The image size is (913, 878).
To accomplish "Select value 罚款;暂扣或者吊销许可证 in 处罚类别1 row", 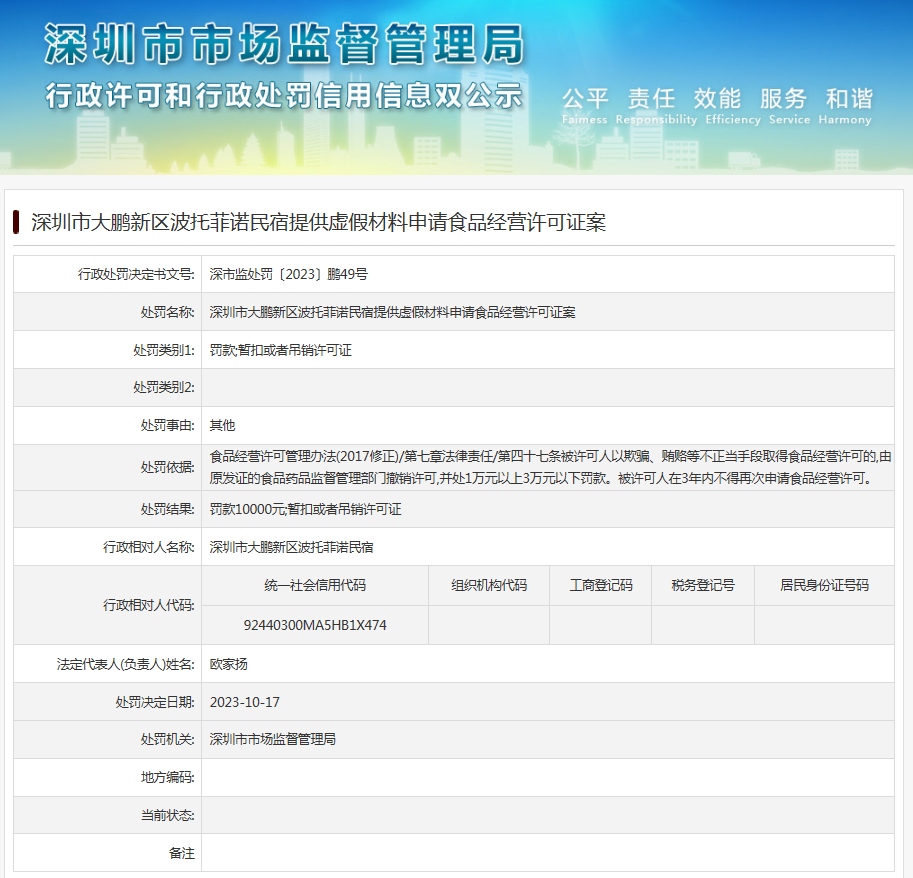I will click(280, 350).
